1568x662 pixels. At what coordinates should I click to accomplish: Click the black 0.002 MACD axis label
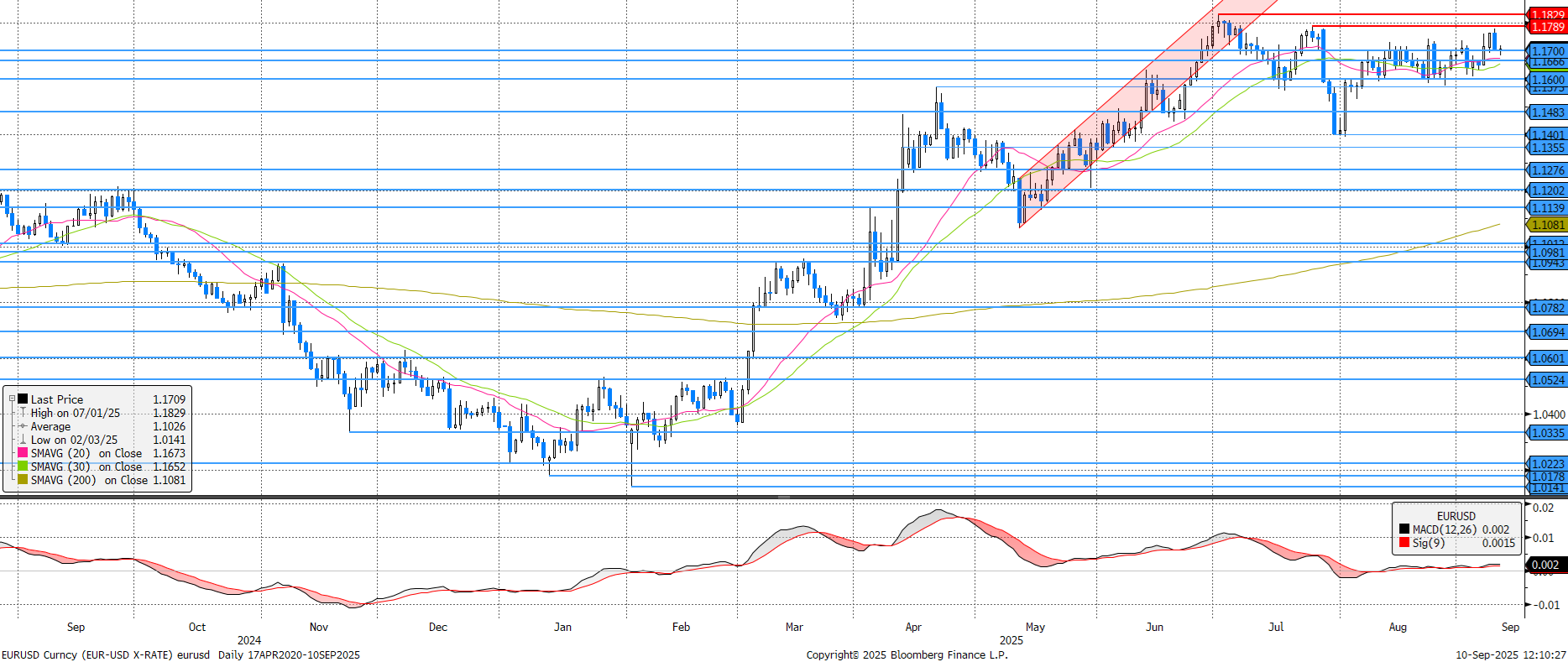click(1545, 565)
